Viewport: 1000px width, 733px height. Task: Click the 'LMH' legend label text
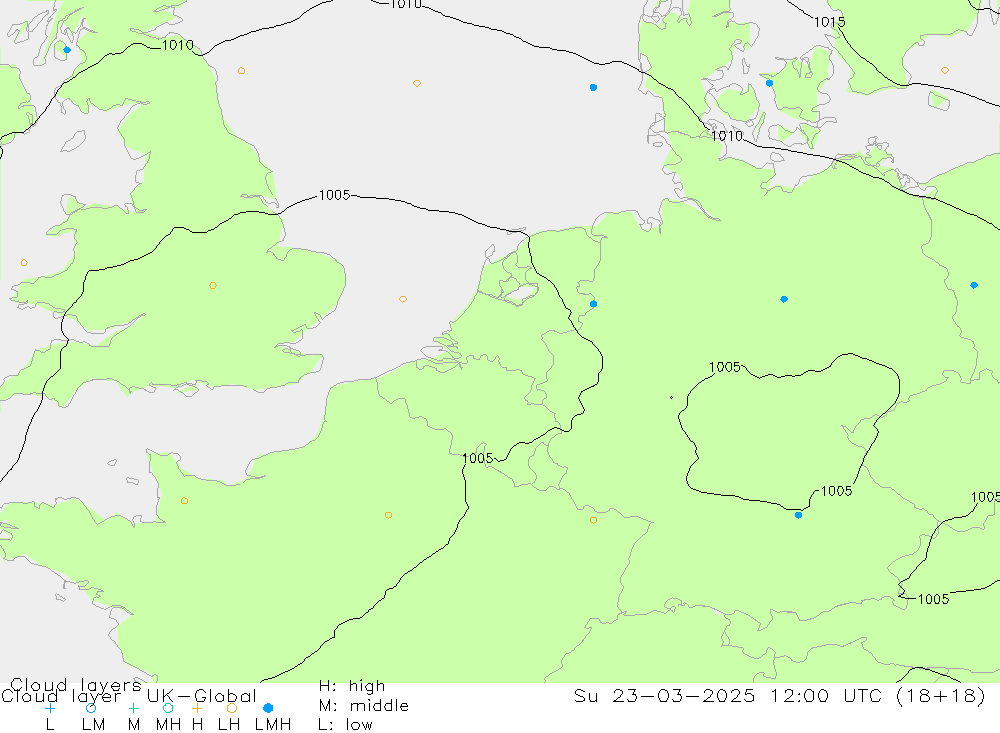[273, 725]
